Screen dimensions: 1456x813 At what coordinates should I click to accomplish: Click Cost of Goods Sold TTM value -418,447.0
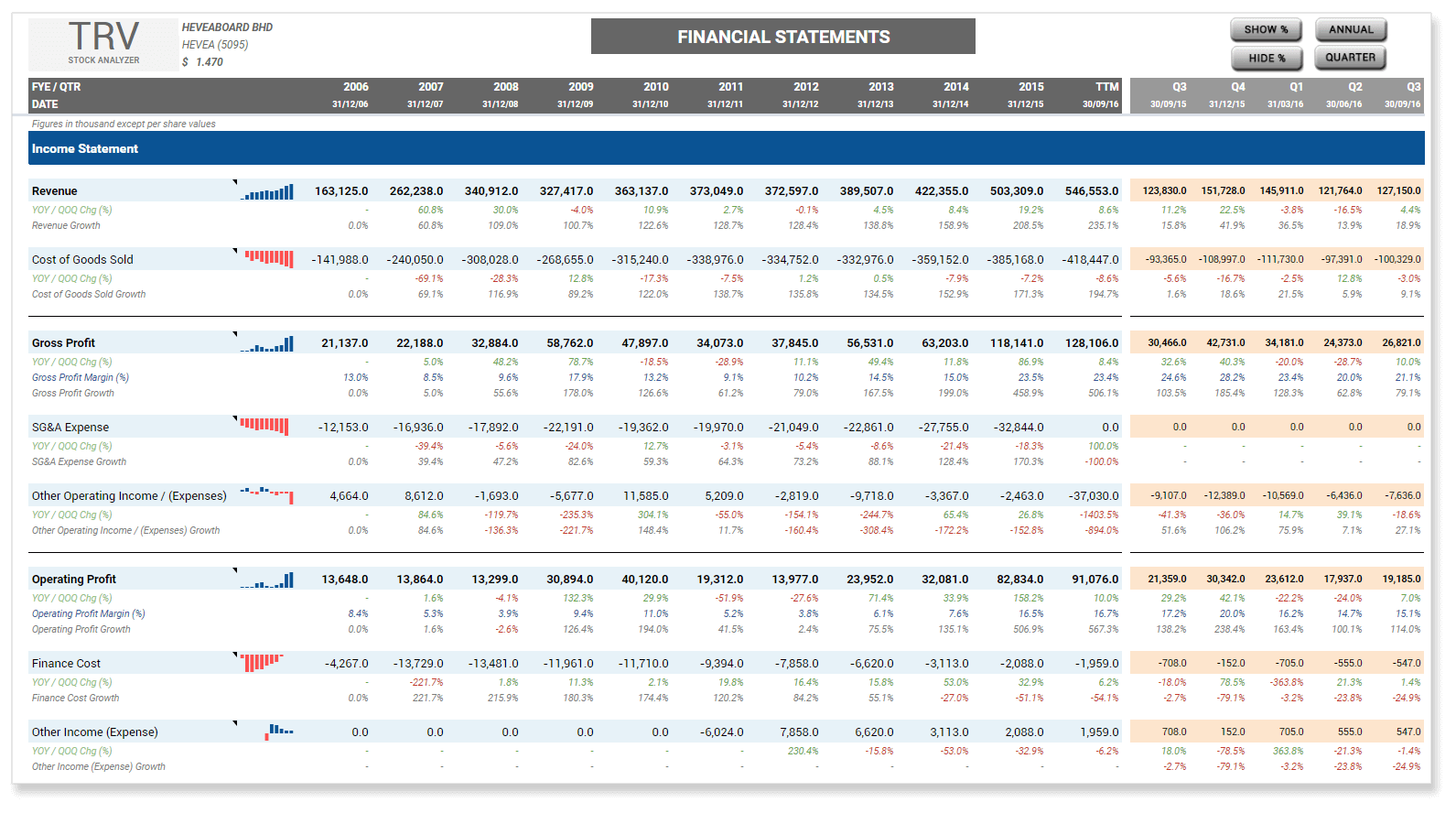click(1090, 260)
